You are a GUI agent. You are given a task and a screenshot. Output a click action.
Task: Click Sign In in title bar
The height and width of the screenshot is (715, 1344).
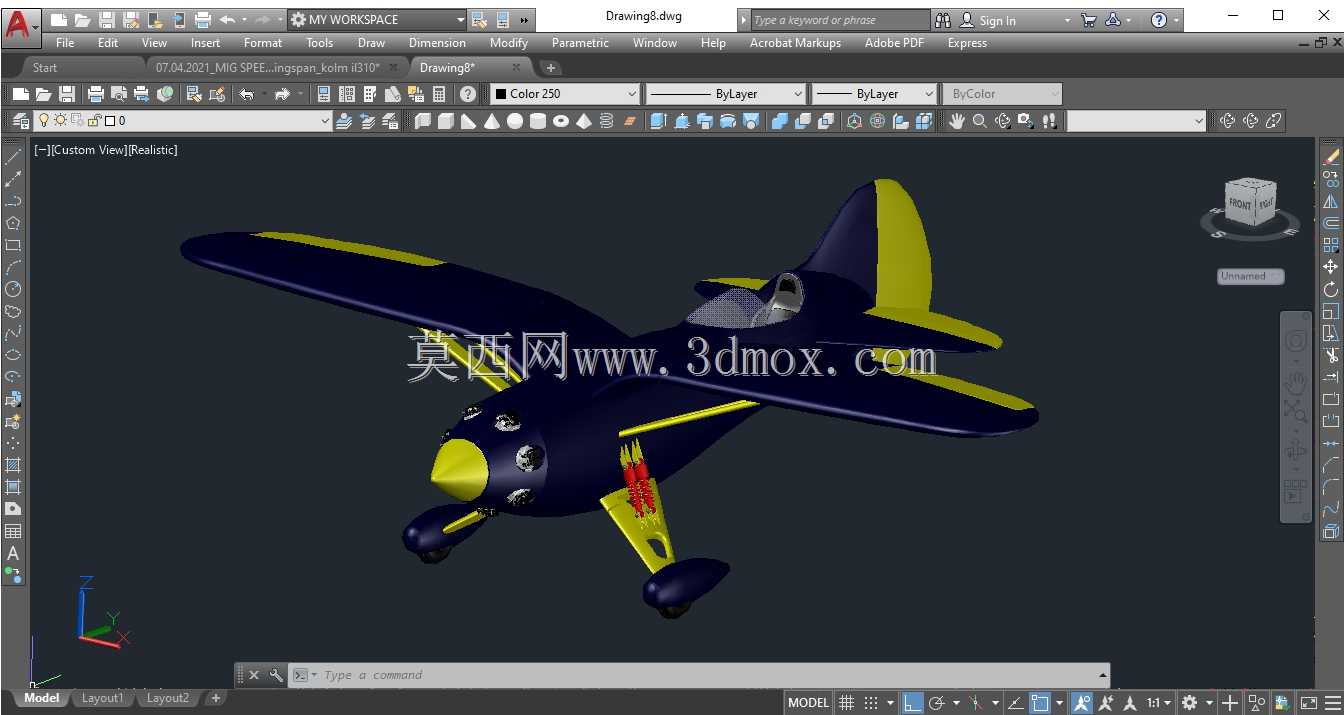997,20
